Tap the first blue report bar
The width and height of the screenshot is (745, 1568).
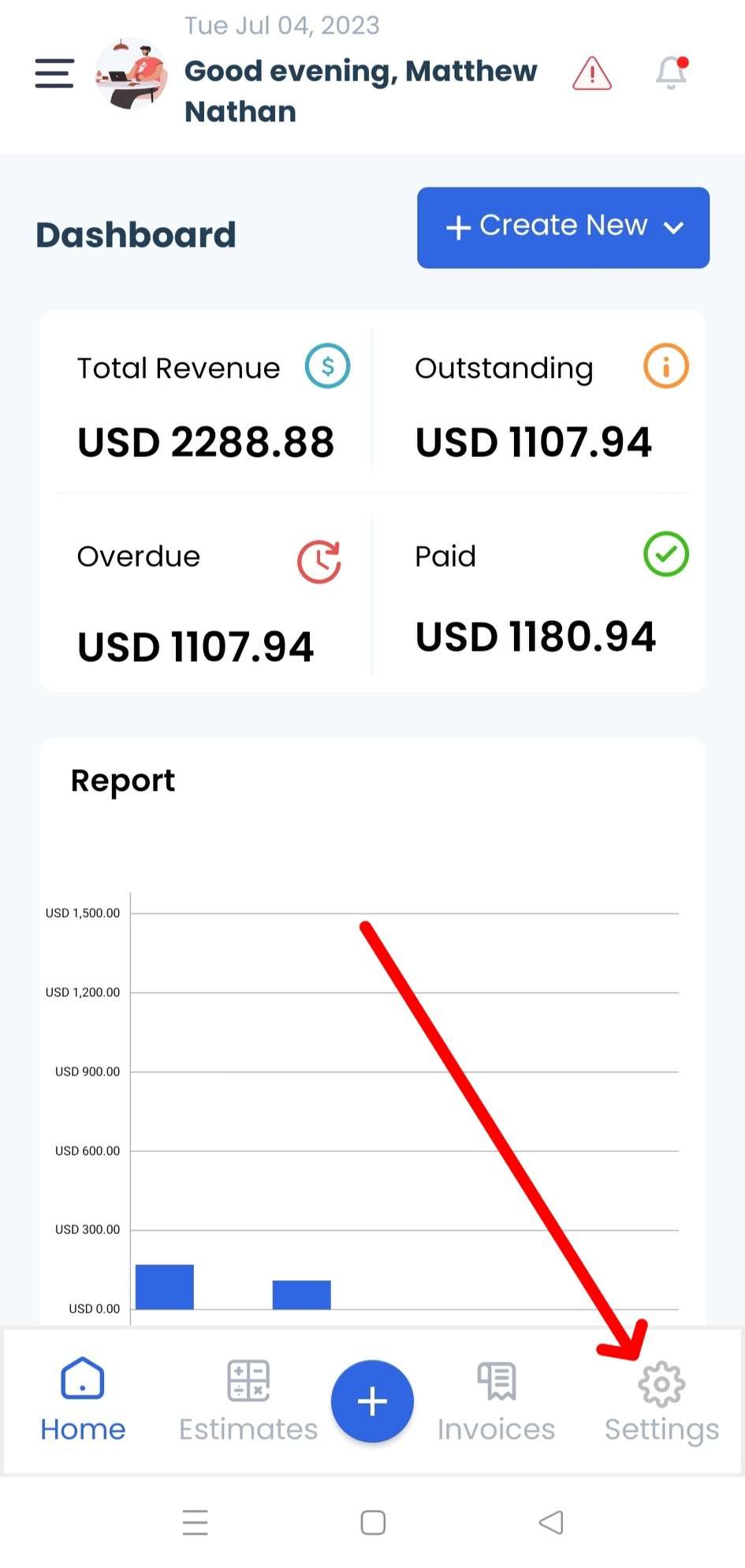pyautogui.click(x=165, y=1286)
